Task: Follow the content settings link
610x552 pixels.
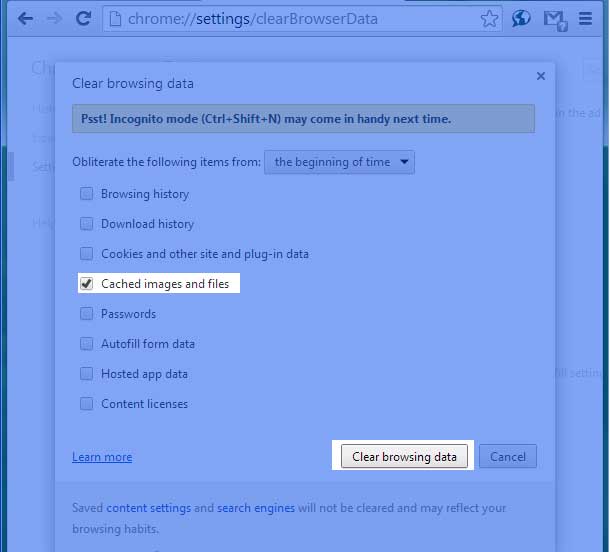Action: (149, 508)
